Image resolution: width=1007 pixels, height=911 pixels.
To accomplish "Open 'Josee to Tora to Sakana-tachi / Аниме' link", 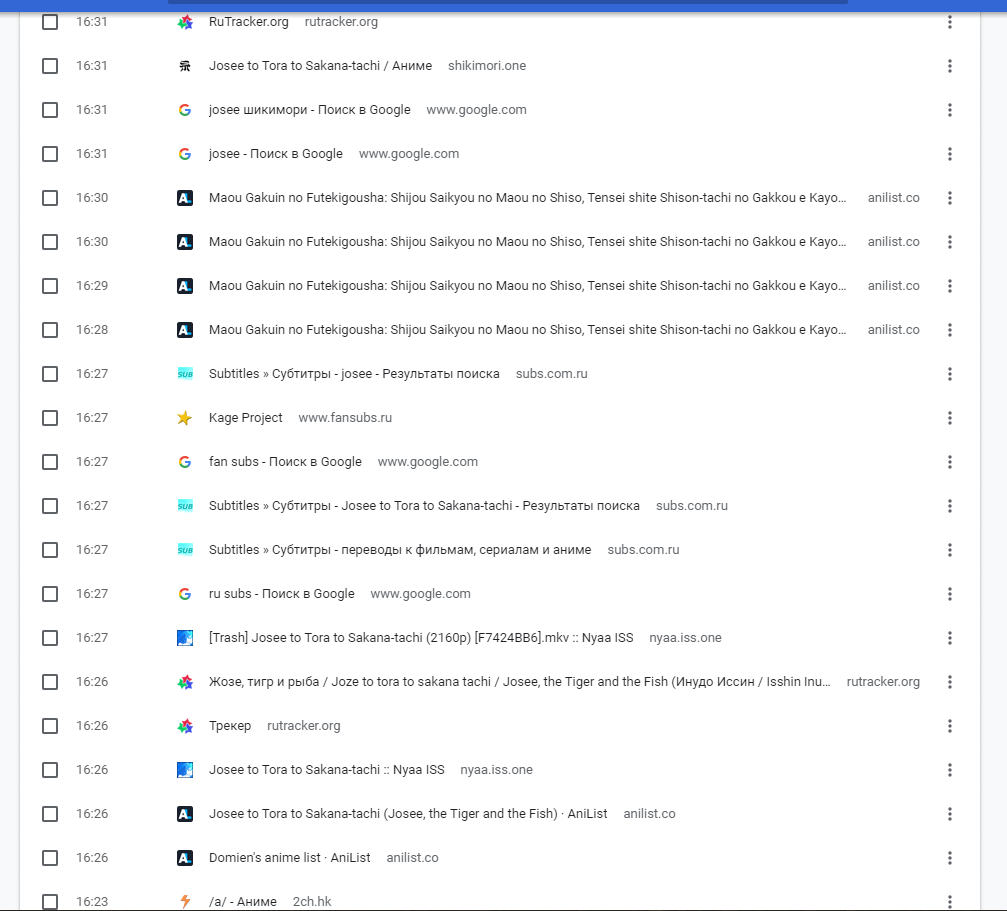I will (x=320, y=66).
